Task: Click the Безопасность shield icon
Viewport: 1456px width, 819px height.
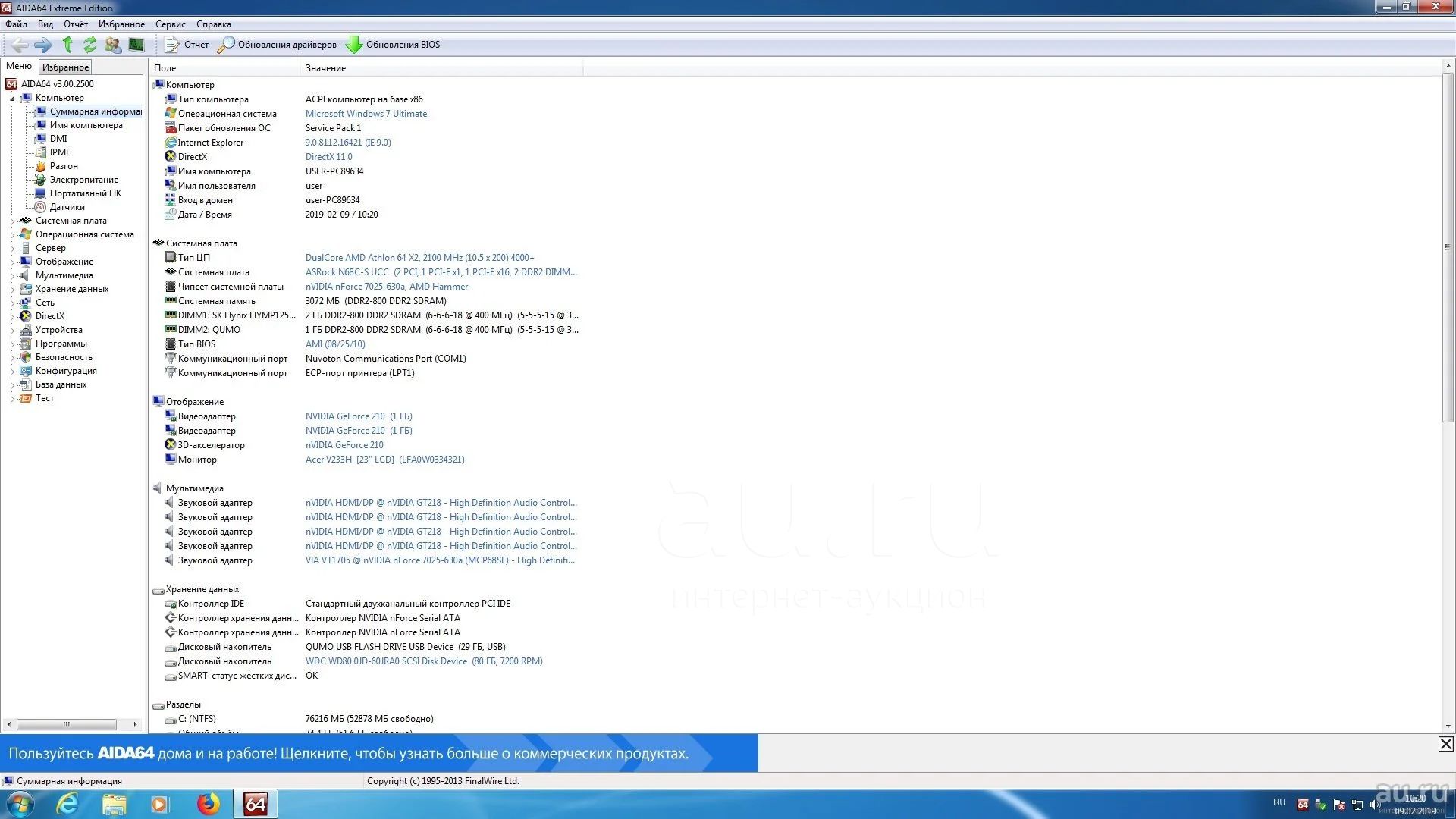Action: [x=26, y=357]
